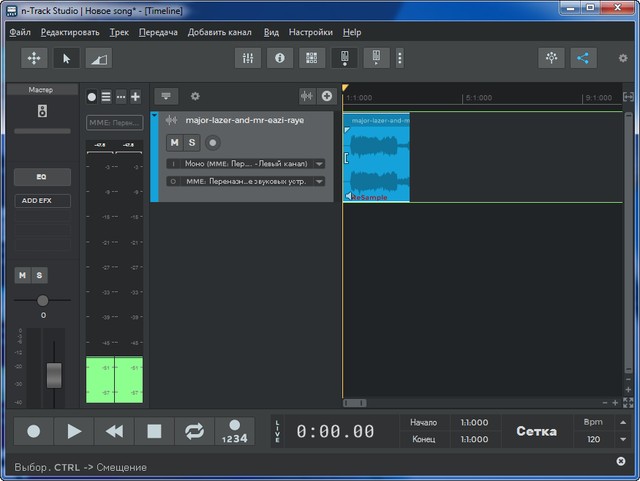This screenshot has width=640, height=481.
Task: Click the Play button in transport bar
Action: [74, 431]
